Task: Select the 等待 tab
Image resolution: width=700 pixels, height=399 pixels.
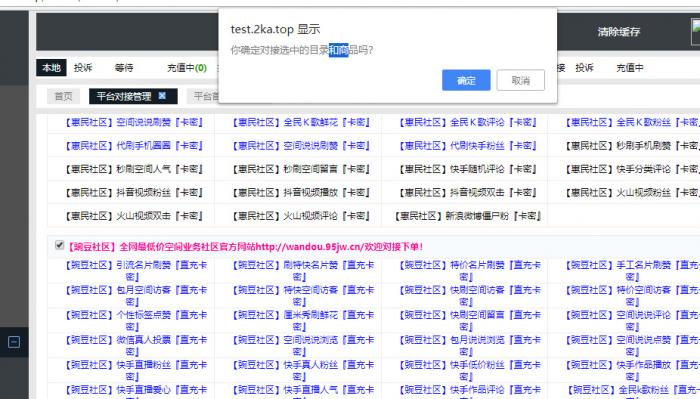Action: (124, 68)
